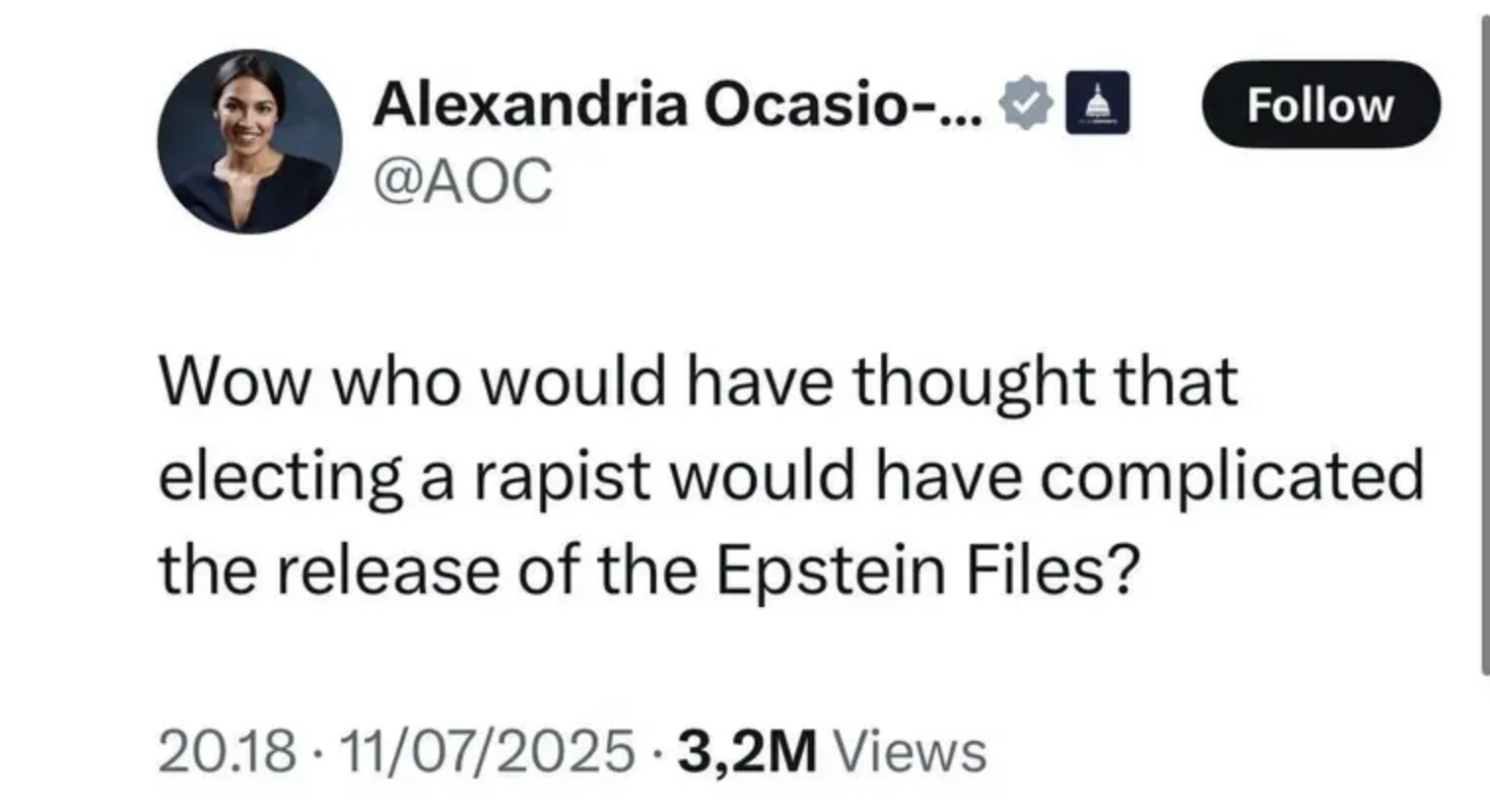Screen dimensions: 1490x812
Task: Click the word Wow in the tweet
Action: tap(234, 381)
